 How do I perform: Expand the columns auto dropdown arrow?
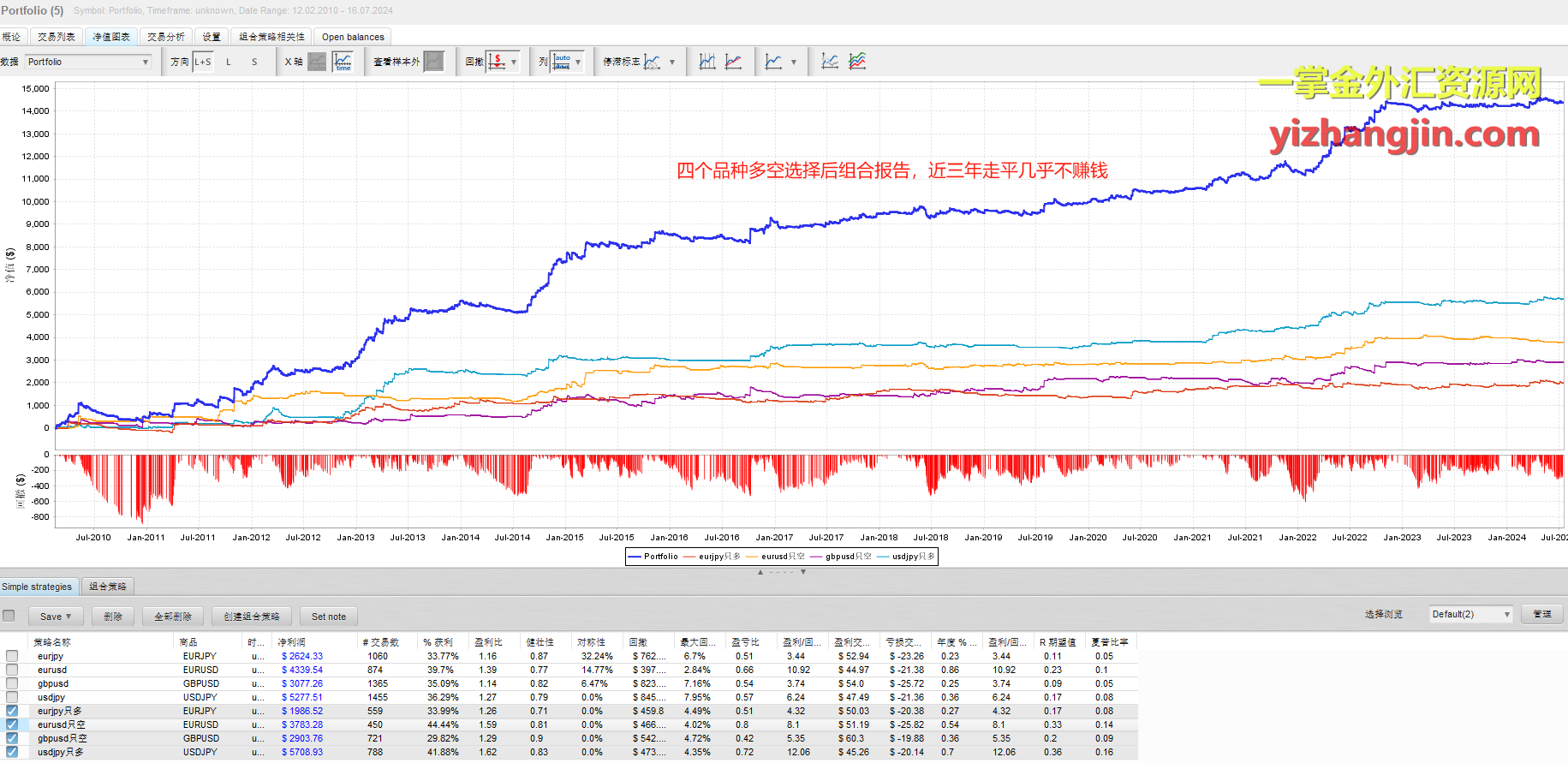point(578,62)
